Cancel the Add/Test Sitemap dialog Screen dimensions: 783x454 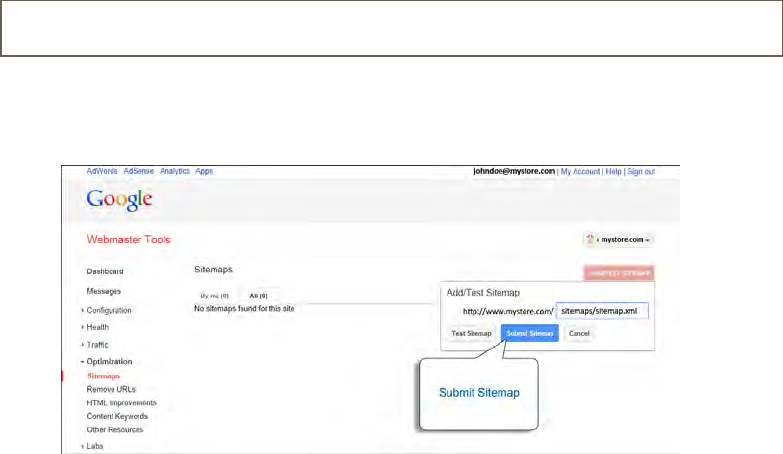click(579, 333)
